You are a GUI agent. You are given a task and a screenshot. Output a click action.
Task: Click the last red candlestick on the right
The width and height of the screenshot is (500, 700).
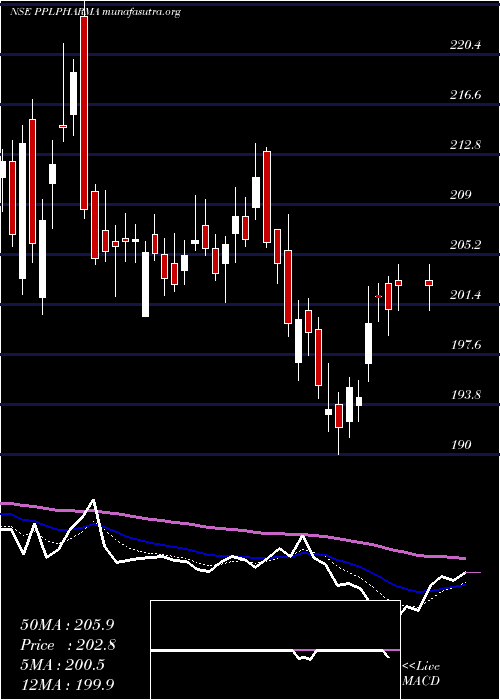pos(429,283)
